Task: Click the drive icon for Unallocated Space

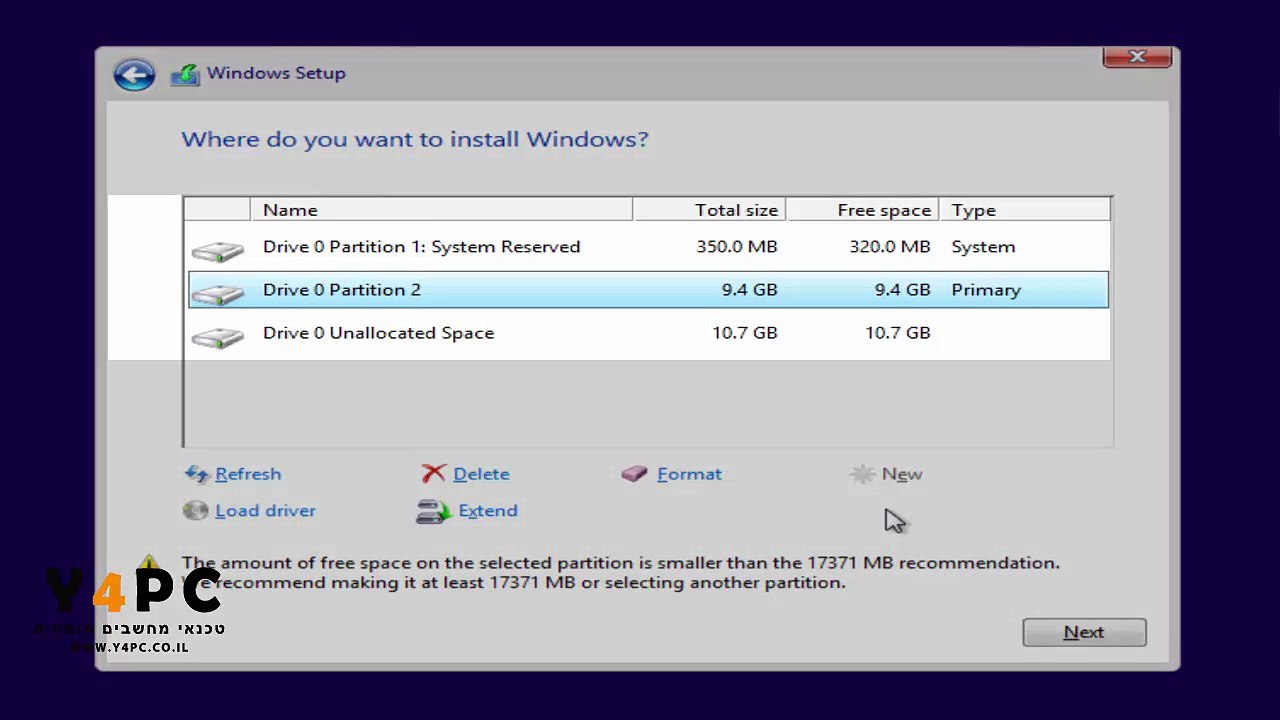Action: click(217, 335)
